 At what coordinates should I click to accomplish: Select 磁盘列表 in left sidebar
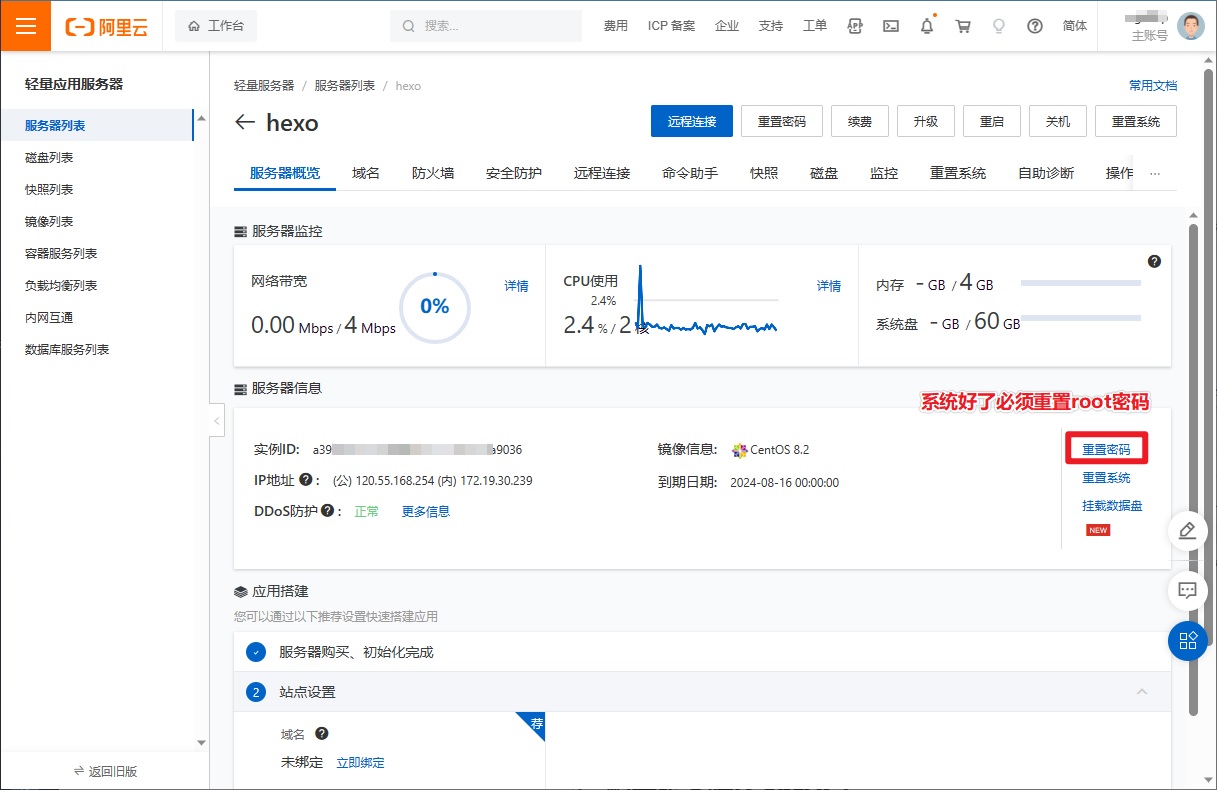49,158
